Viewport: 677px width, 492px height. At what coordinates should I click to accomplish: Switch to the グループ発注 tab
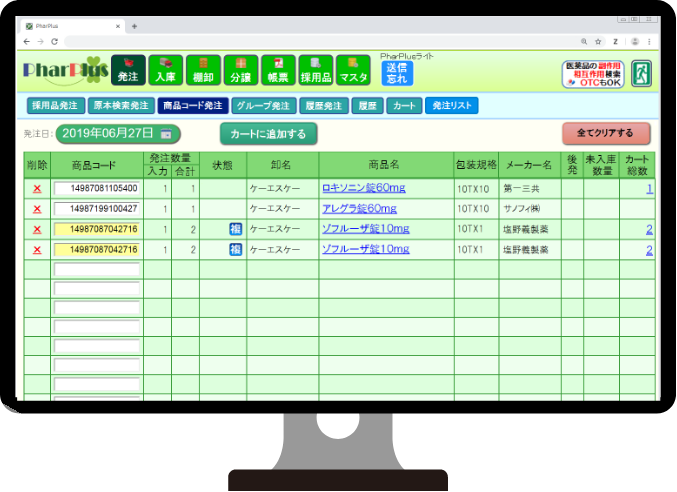[x=261, y=105]
